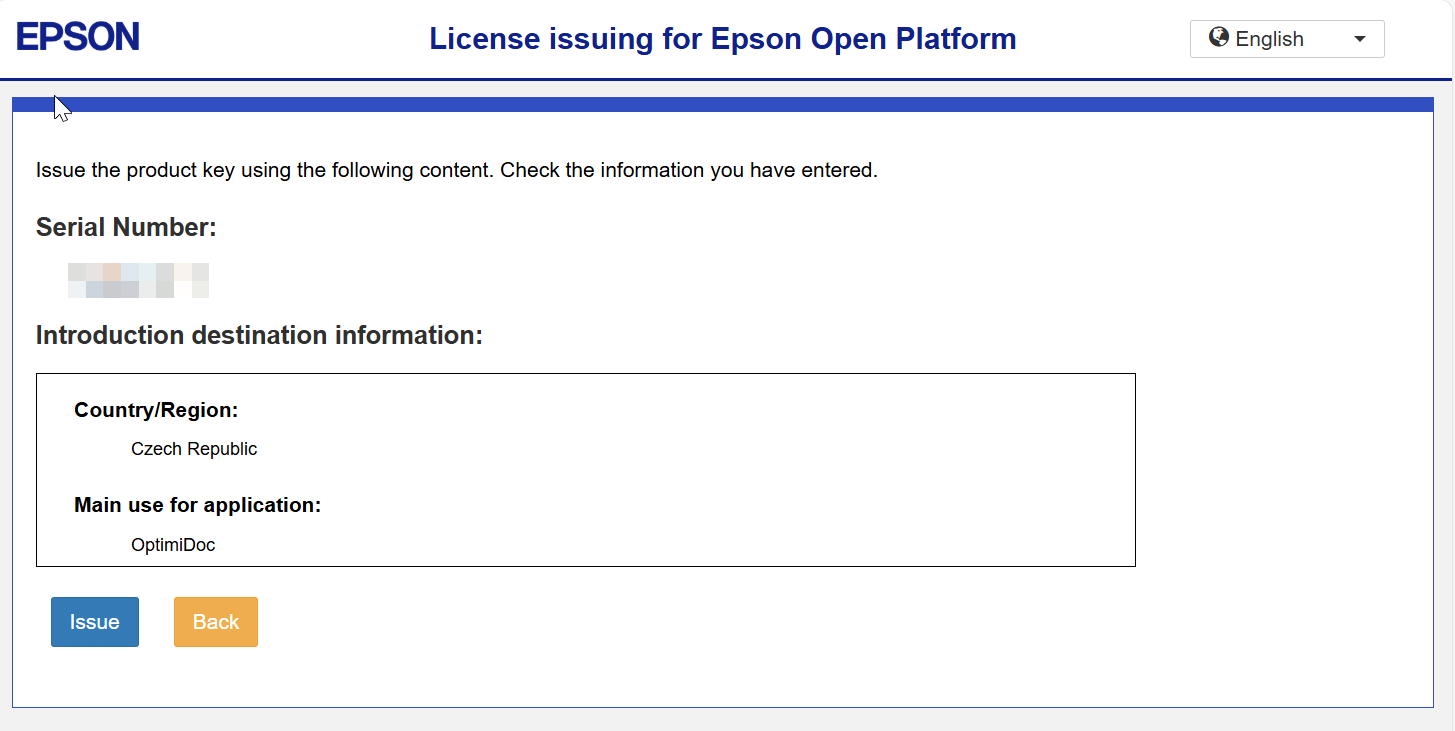The height and width of the screenshot is (731, 1455).
Task: Click the word Platform in the page title
Action: tap(956, 39)
